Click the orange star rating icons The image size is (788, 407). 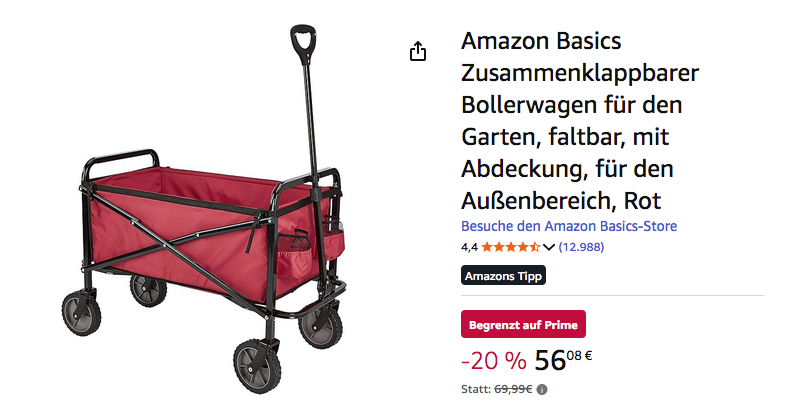coord(511,247)
